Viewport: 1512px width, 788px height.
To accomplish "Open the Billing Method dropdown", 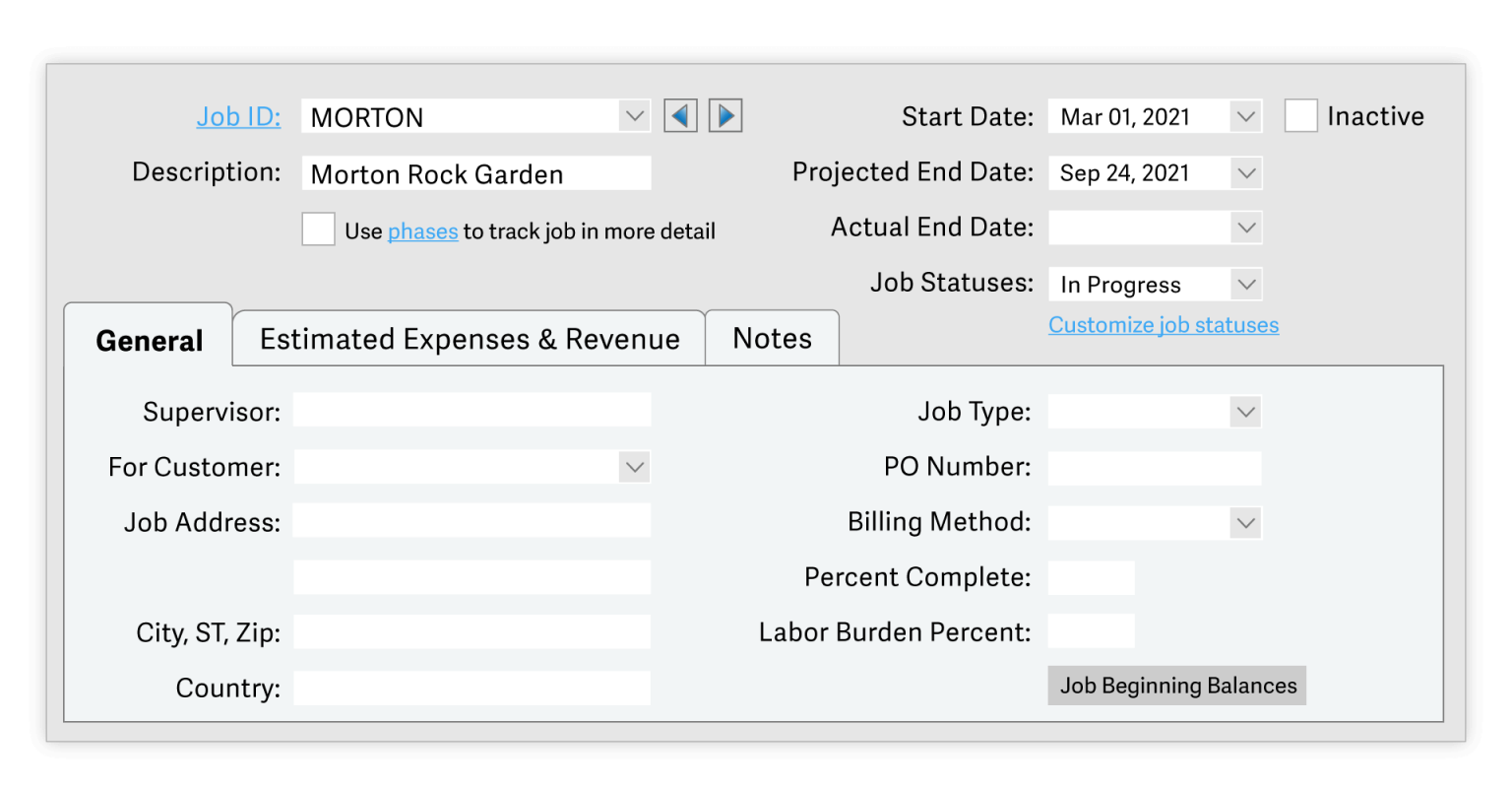I will point(1242,523).
